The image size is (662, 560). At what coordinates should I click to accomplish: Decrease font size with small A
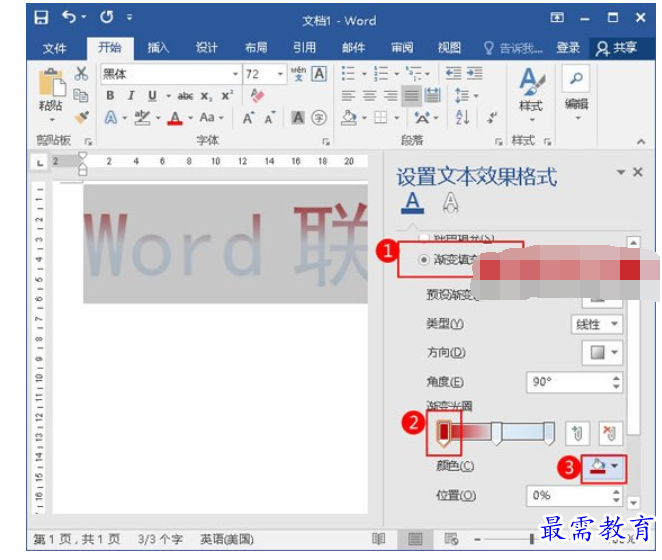point(270,118)
